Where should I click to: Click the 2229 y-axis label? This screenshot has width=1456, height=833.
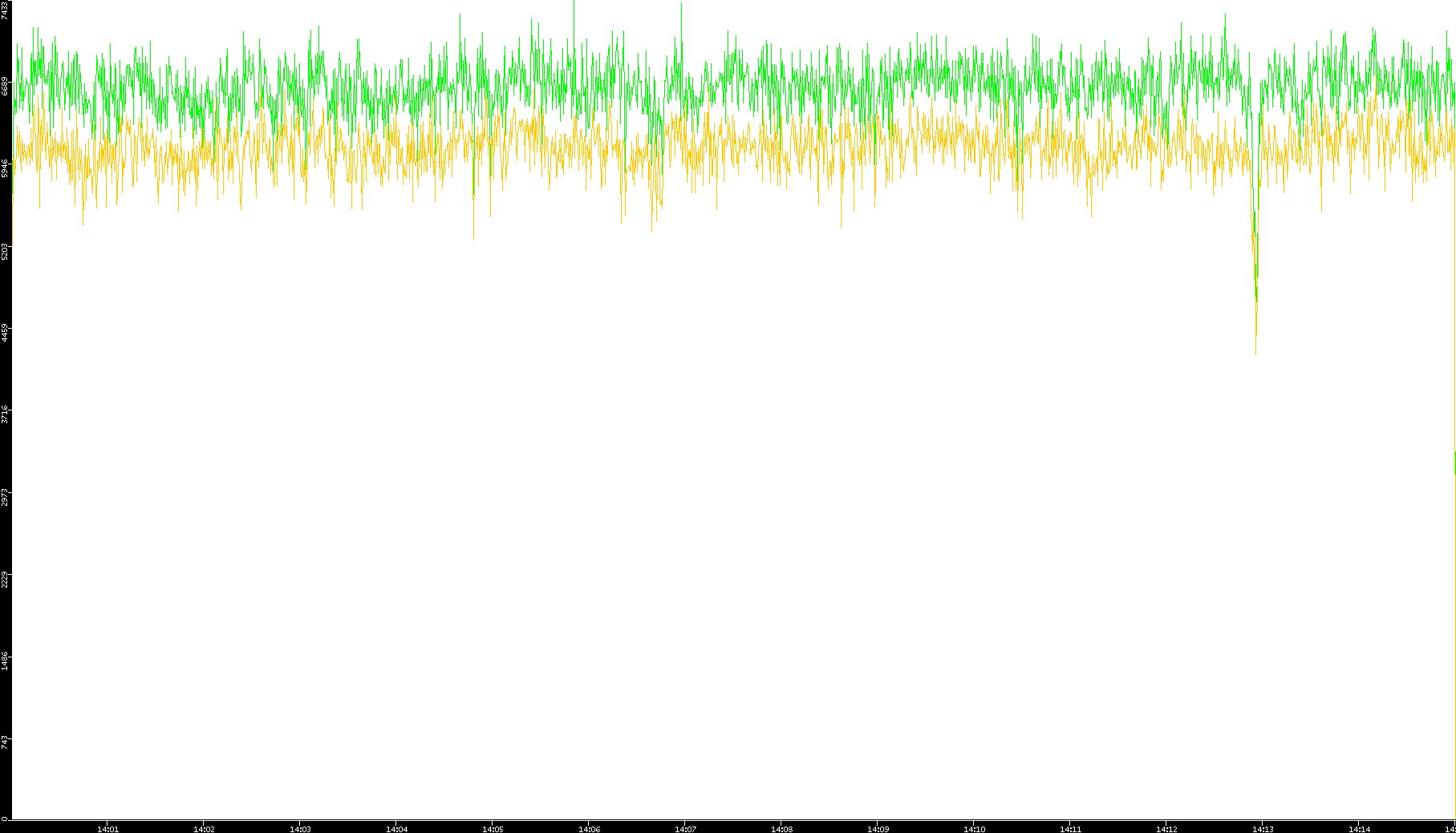tap(5, 580)
